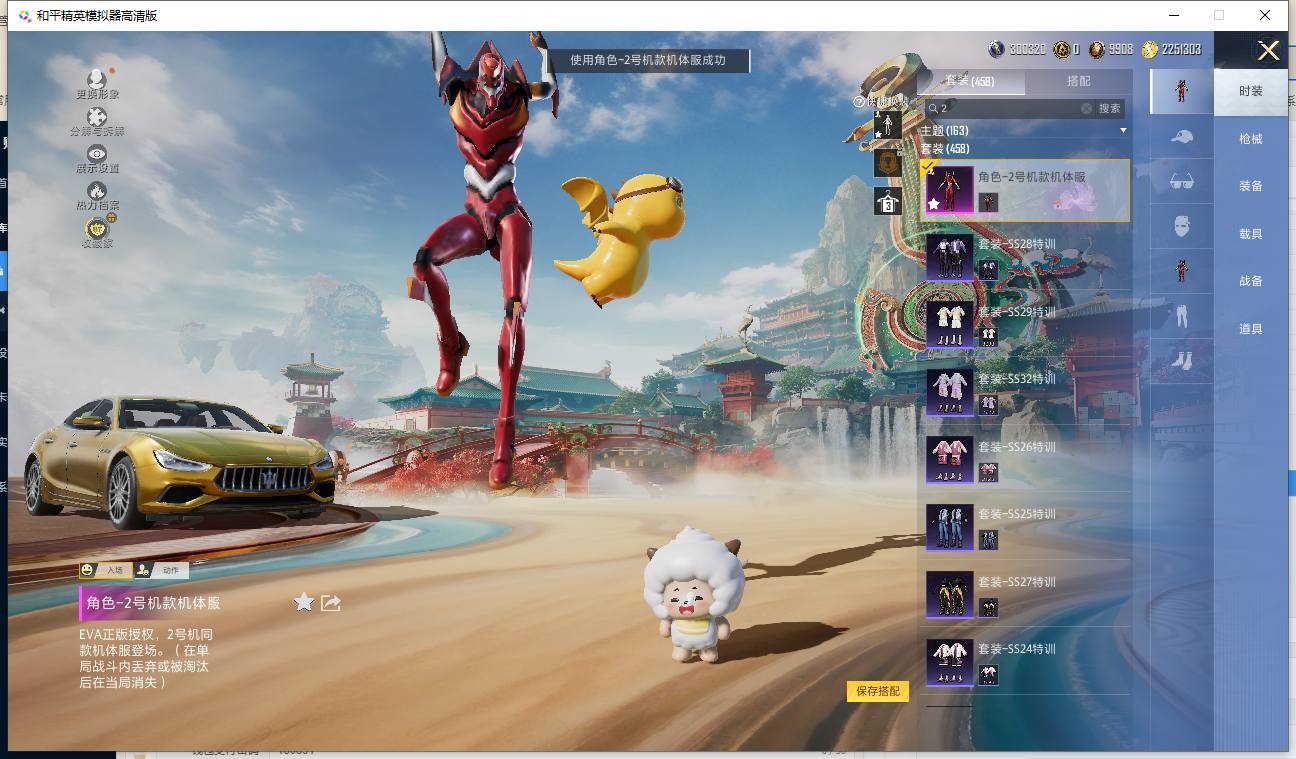Close the wardrobe with the X button
This screenshot has width=1296, height=759.
tap(1268, 51)
